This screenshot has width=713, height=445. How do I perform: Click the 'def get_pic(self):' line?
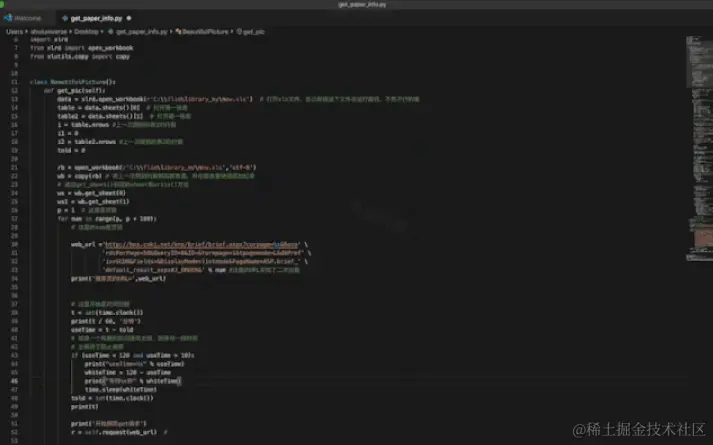pos(75,90)
